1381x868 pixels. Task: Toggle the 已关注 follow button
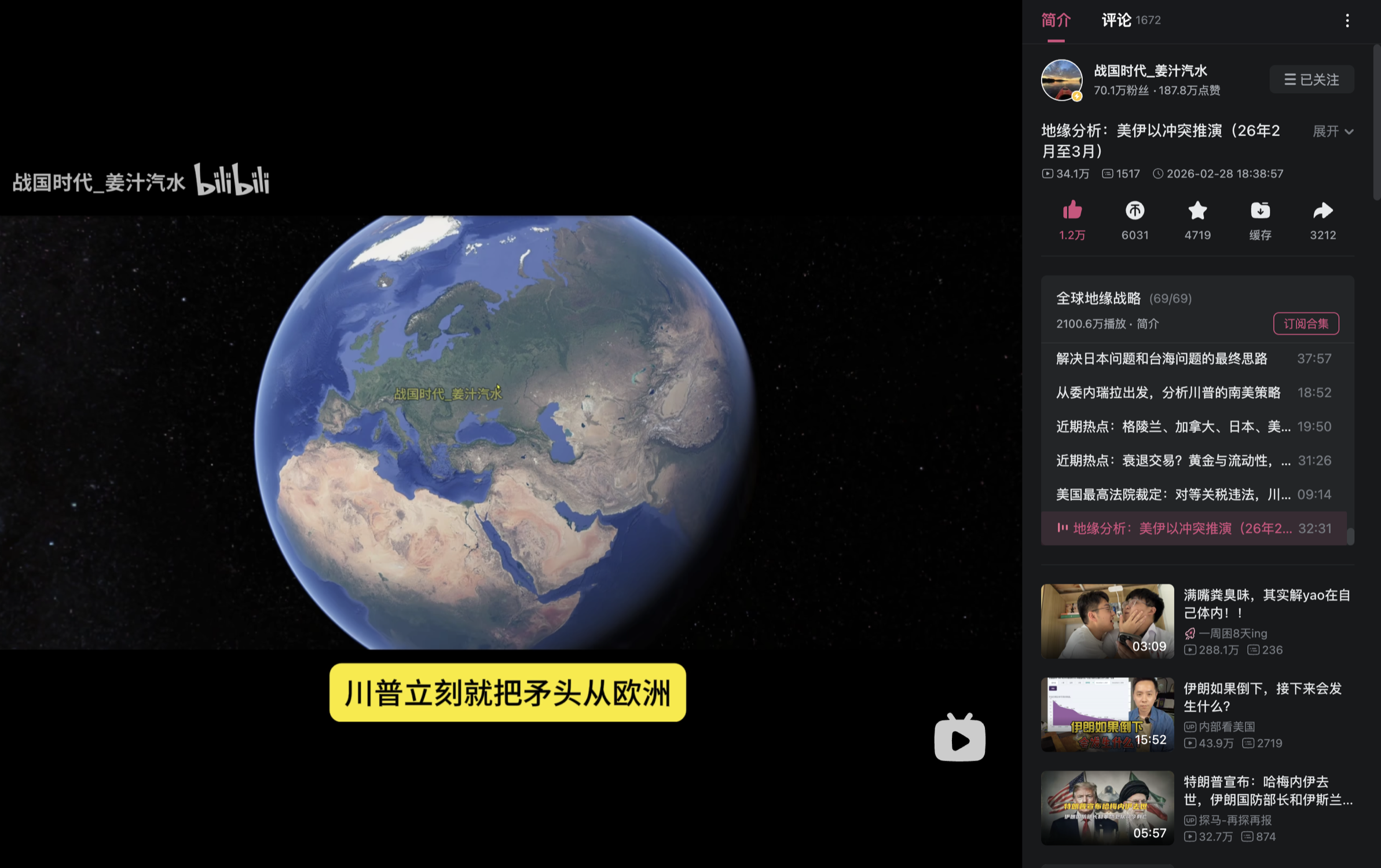[1311, 79]
